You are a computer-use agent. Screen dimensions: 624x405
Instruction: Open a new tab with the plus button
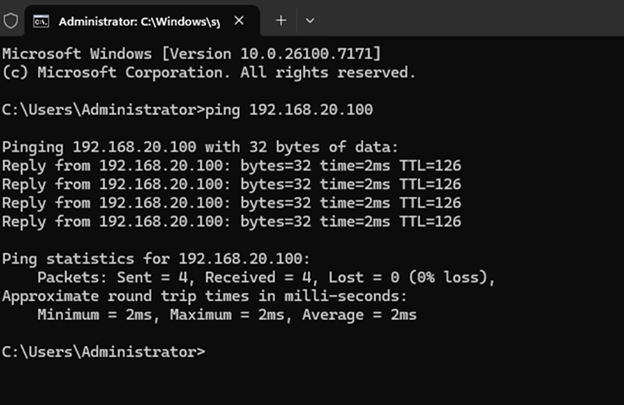[281, 20]
